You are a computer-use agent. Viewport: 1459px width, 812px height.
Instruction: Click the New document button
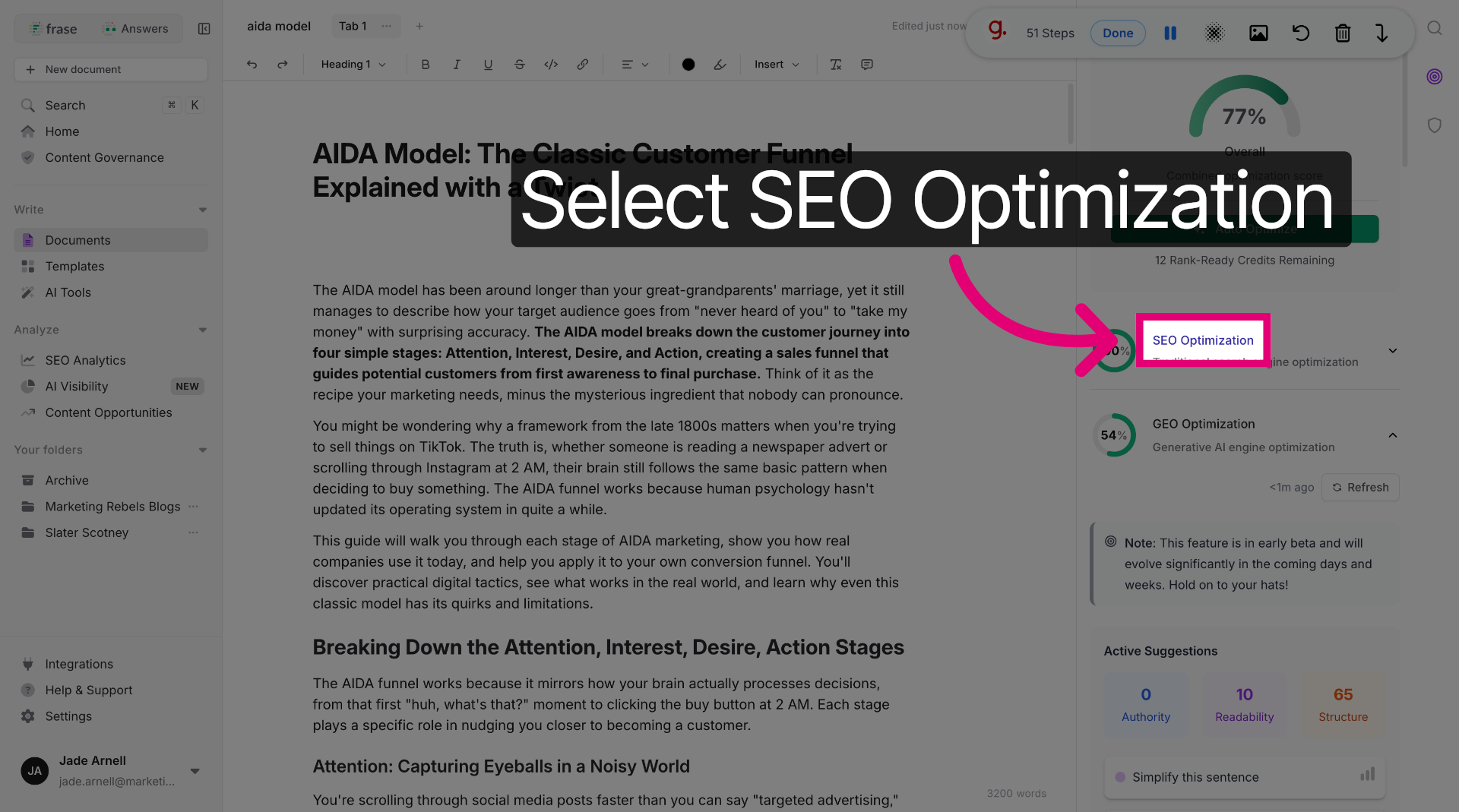pyautogui.click(x=111, y=69)
